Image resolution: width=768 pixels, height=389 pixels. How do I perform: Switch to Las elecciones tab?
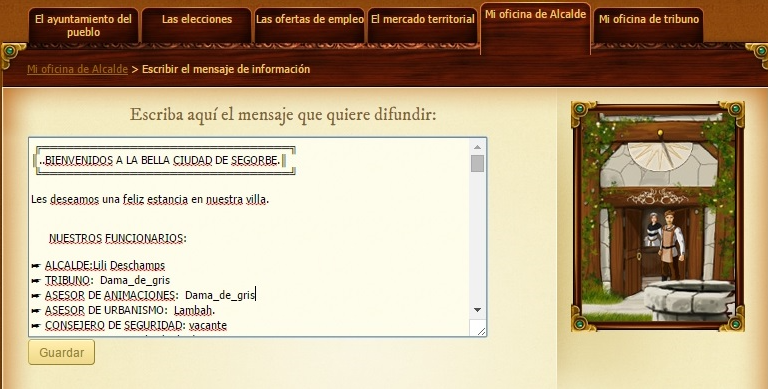[196, 25]
